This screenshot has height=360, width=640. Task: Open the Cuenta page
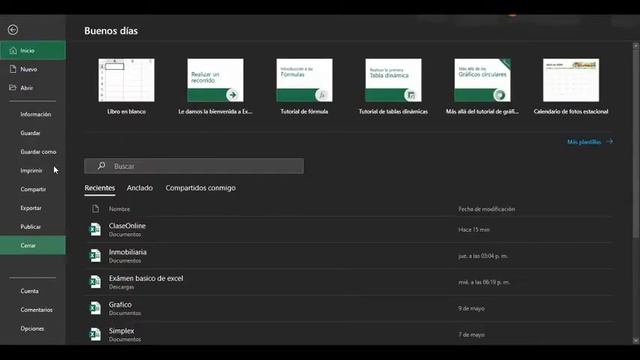coord(29,291)
